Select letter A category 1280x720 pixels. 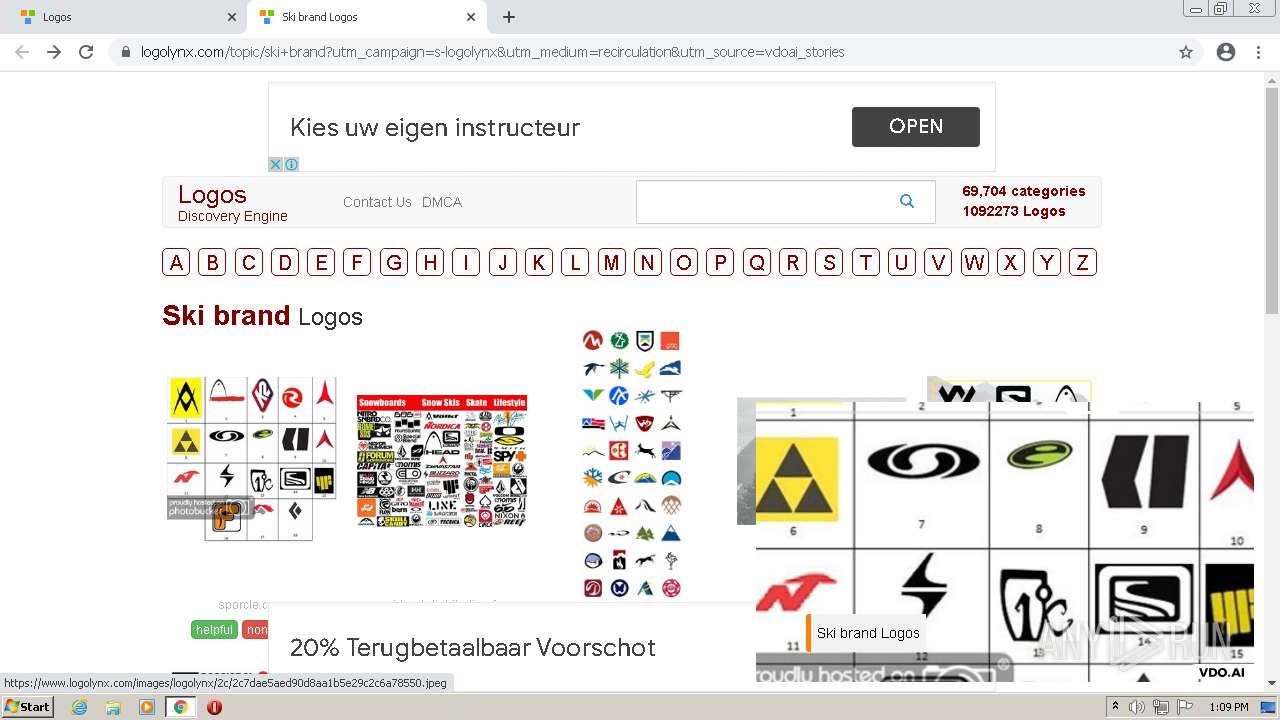176,262
